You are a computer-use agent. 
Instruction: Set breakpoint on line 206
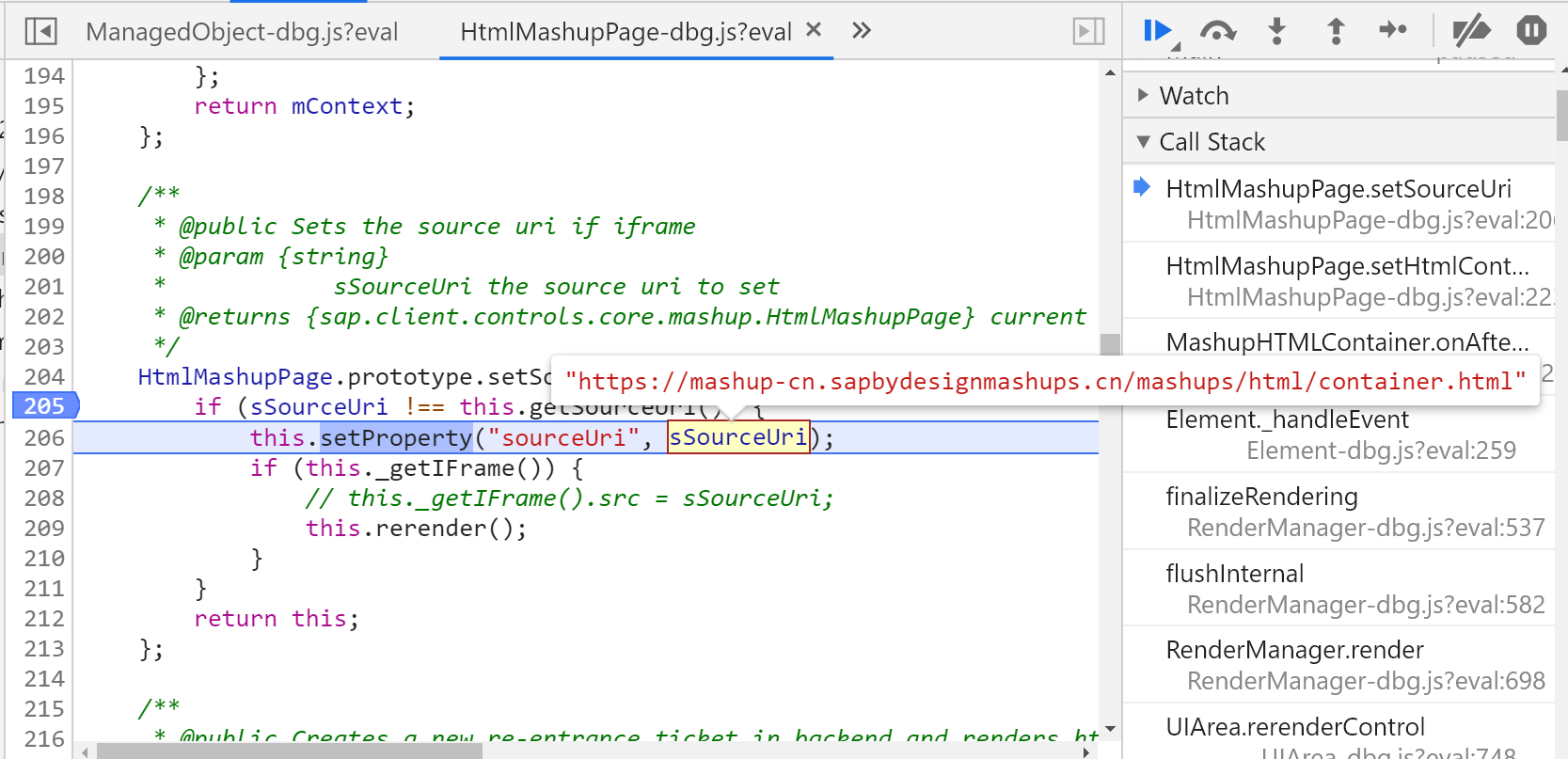[44, 437]
